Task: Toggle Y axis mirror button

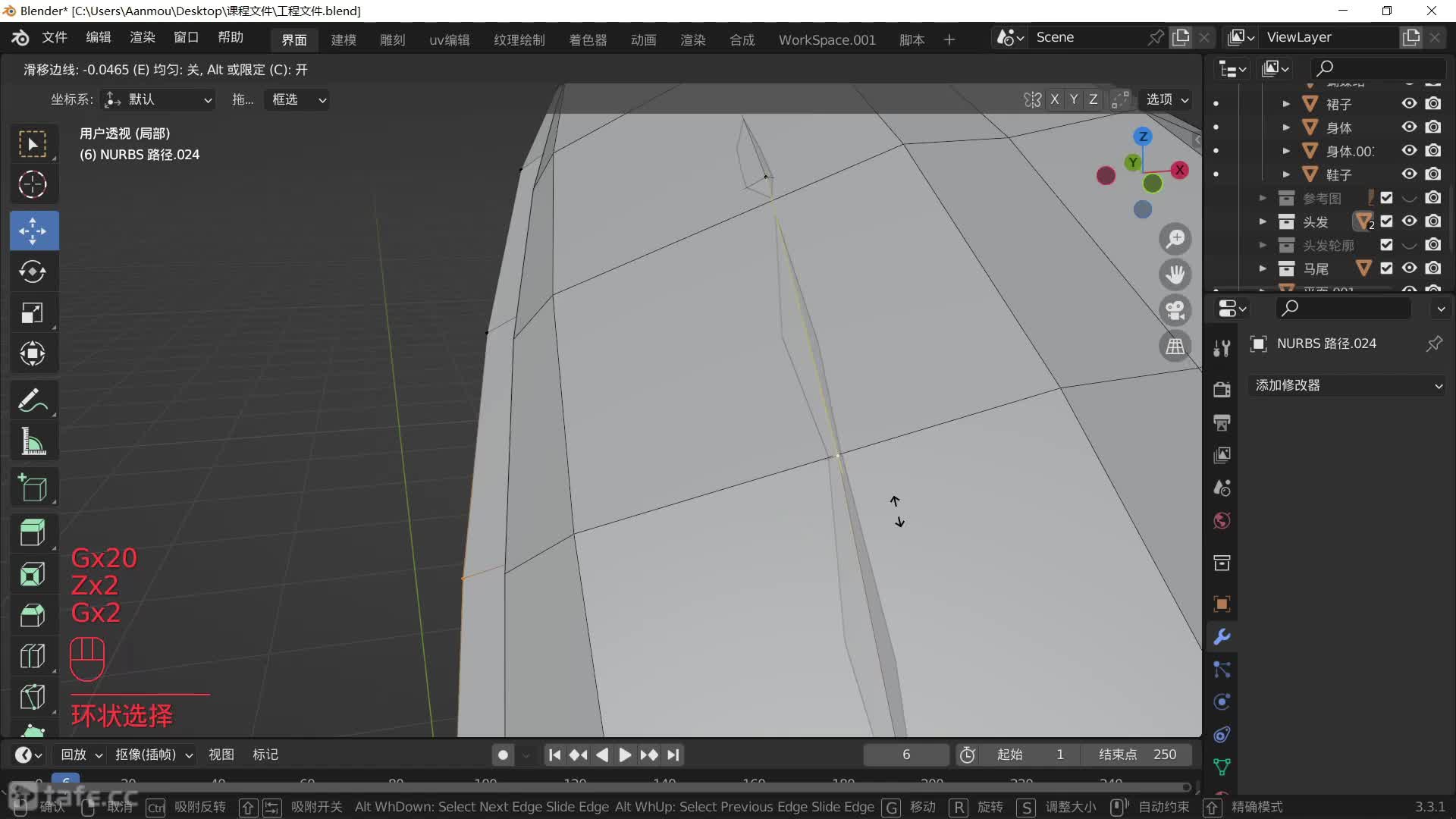Action: [x=1074, y=99]
